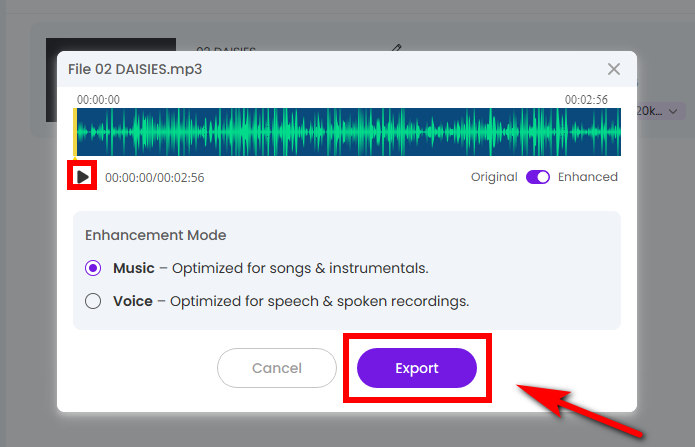Click the elapsed time counter beside play

[155, 178]
